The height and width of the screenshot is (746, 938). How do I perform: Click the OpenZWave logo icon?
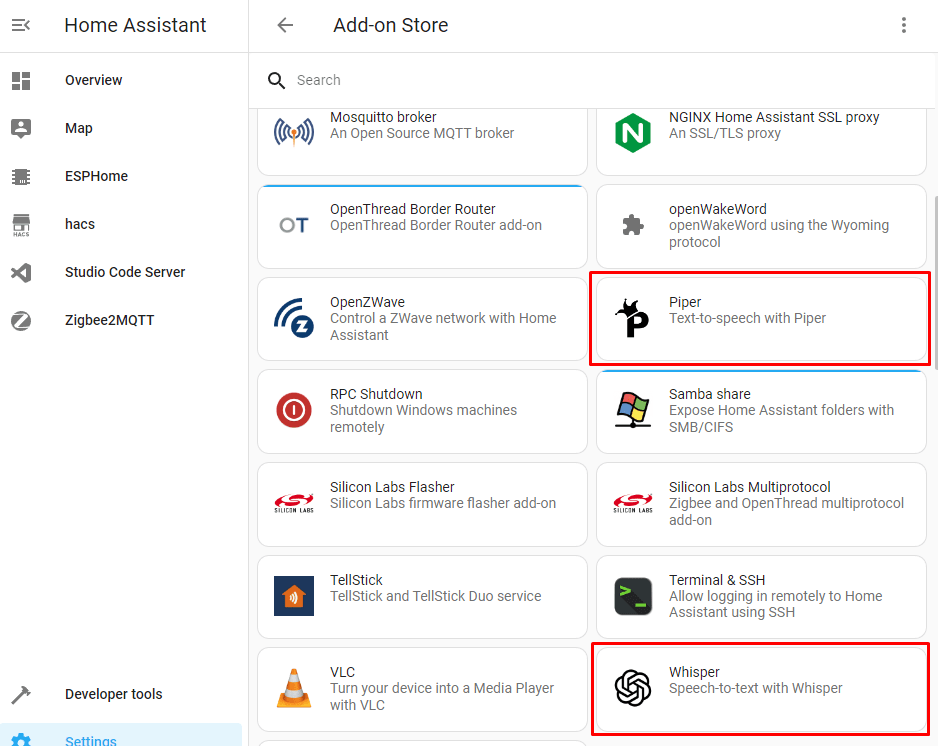click(294, 318)
